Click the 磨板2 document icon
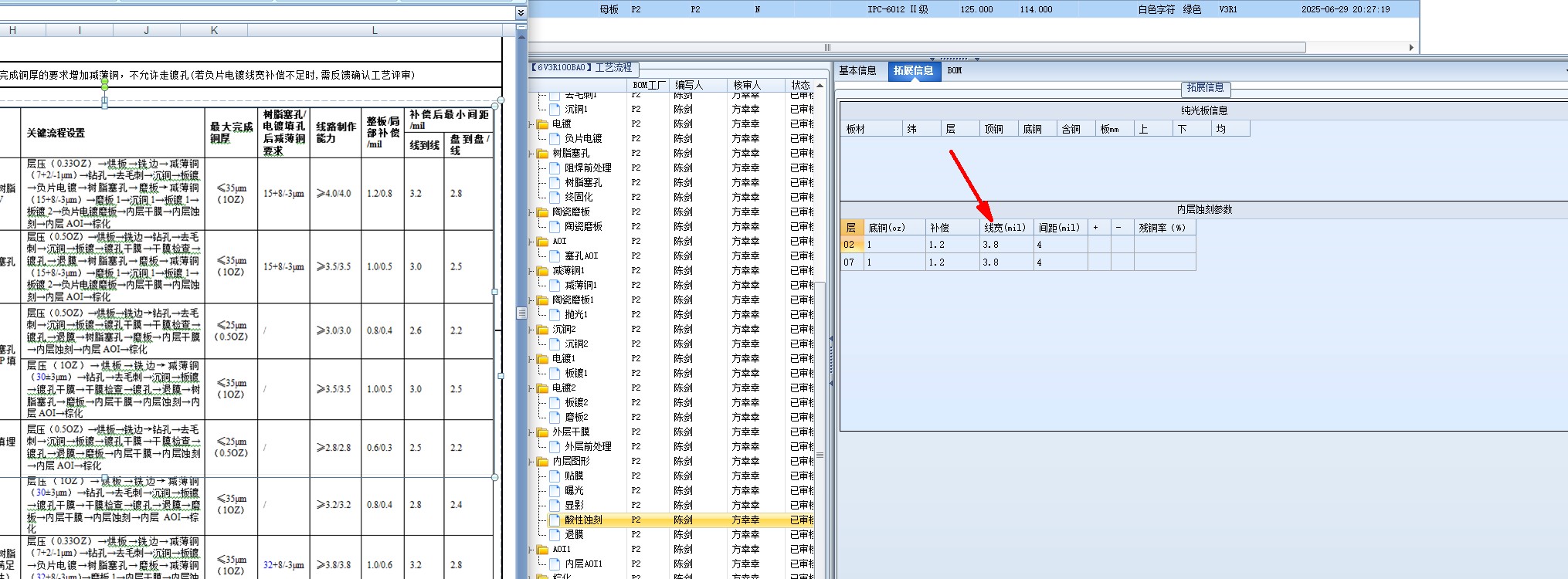1568x579 pixels. tap(555, 417)
